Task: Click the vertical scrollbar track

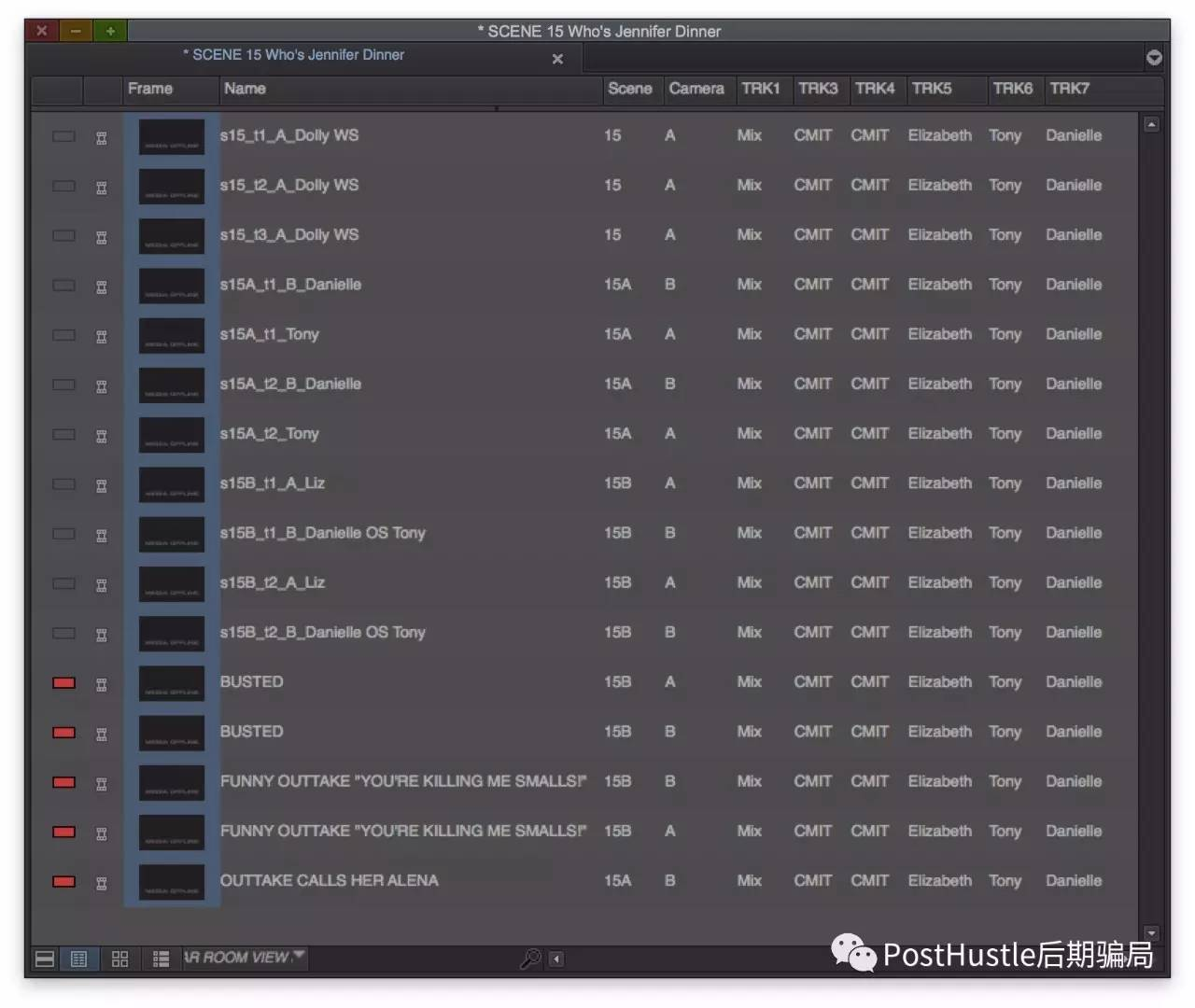Action: click(x=1152, y=528)
